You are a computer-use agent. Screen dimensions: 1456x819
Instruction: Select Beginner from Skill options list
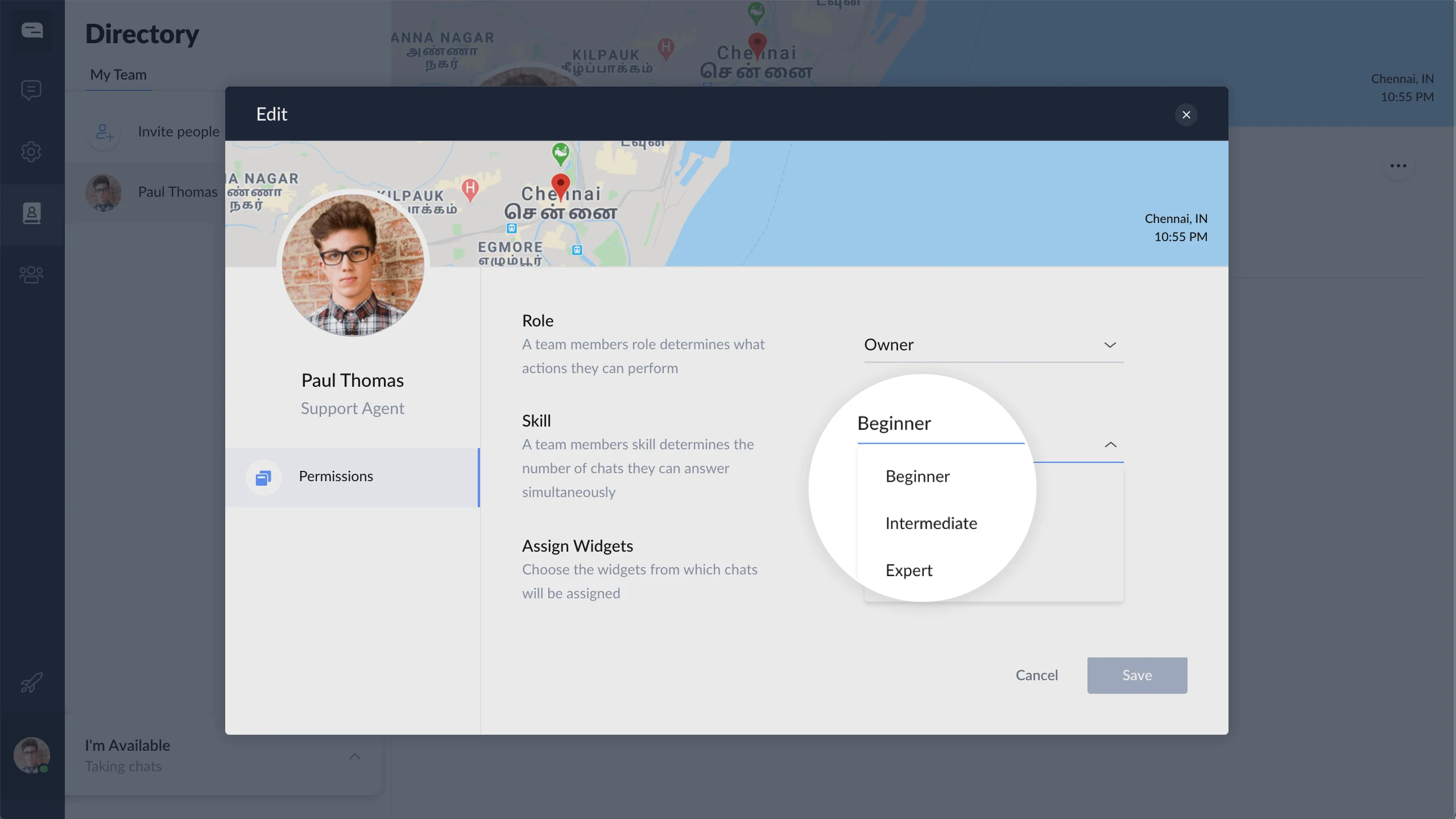click(x=917, y=476)
